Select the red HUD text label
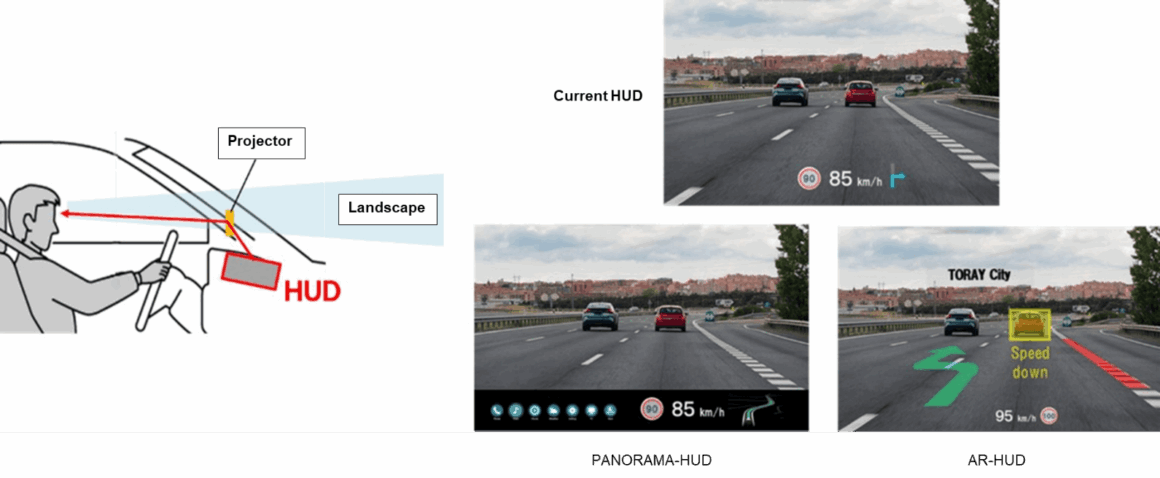The width and height of the screenshot is (1160, 478). pos(312,292)
